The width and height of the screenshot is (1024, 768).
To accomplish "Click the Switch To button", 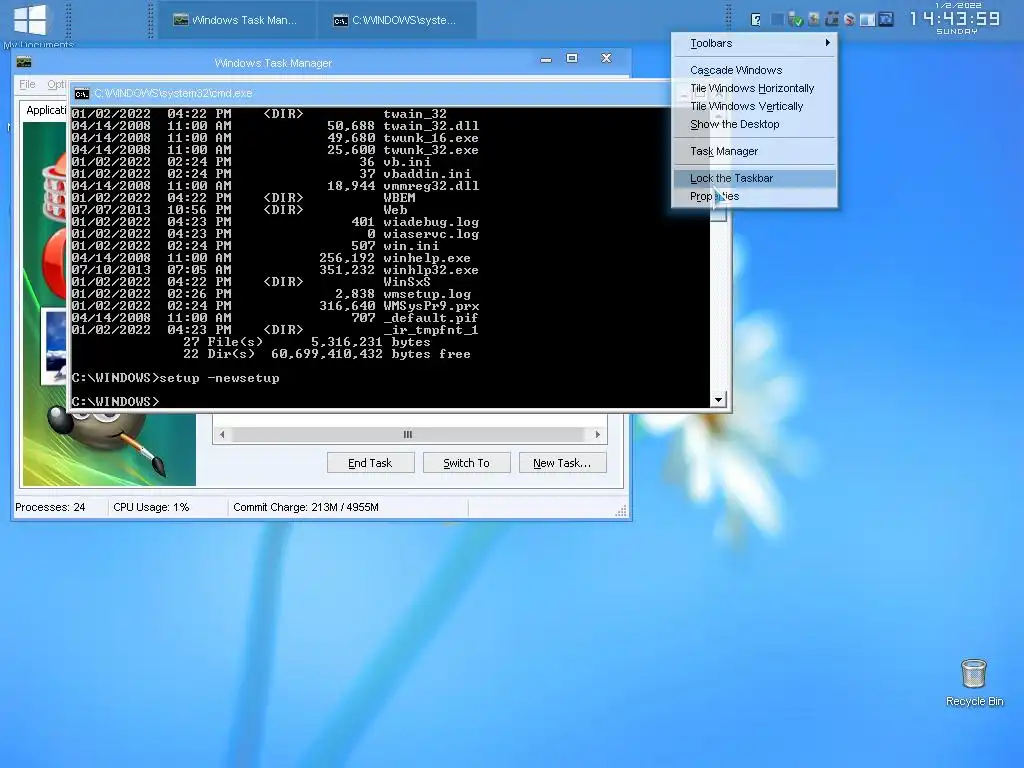I will point(466,463).
